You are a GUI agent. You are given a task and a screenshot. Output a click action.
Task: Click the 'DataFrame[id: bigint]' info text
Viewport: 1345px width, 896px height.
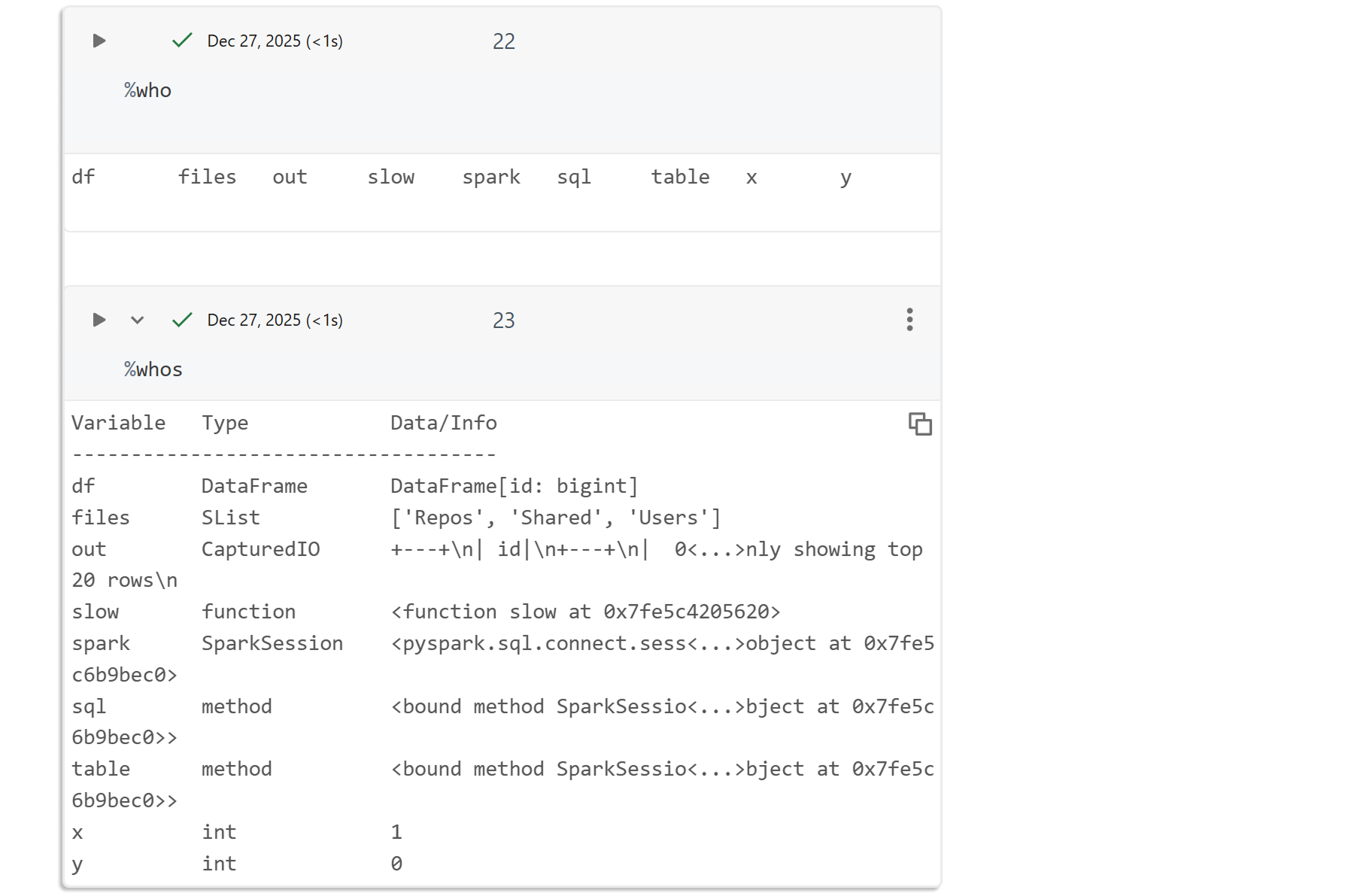click(514, 486)
